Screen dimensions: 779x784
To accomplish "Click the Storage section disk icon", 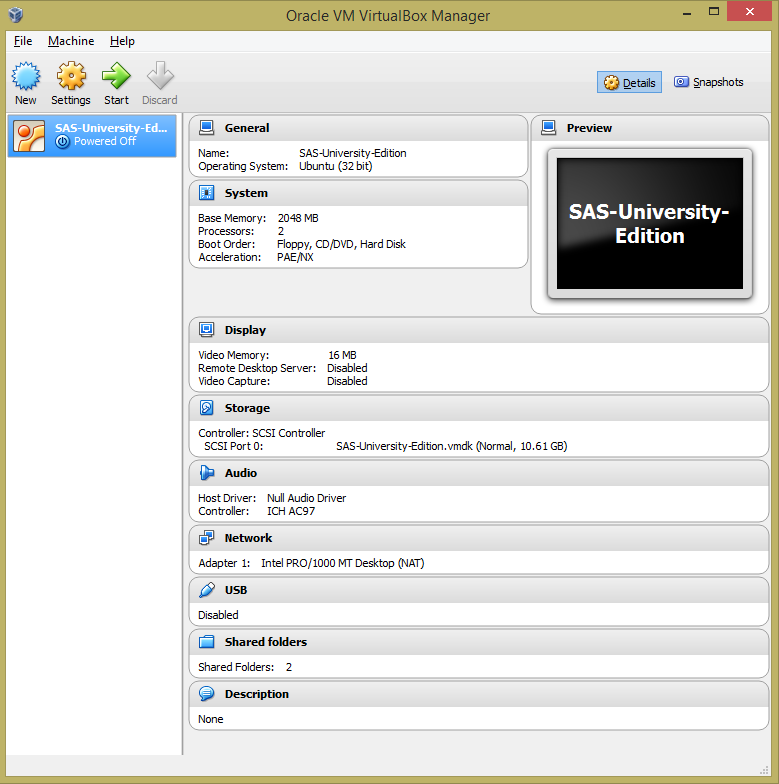I will pos(207,408).
